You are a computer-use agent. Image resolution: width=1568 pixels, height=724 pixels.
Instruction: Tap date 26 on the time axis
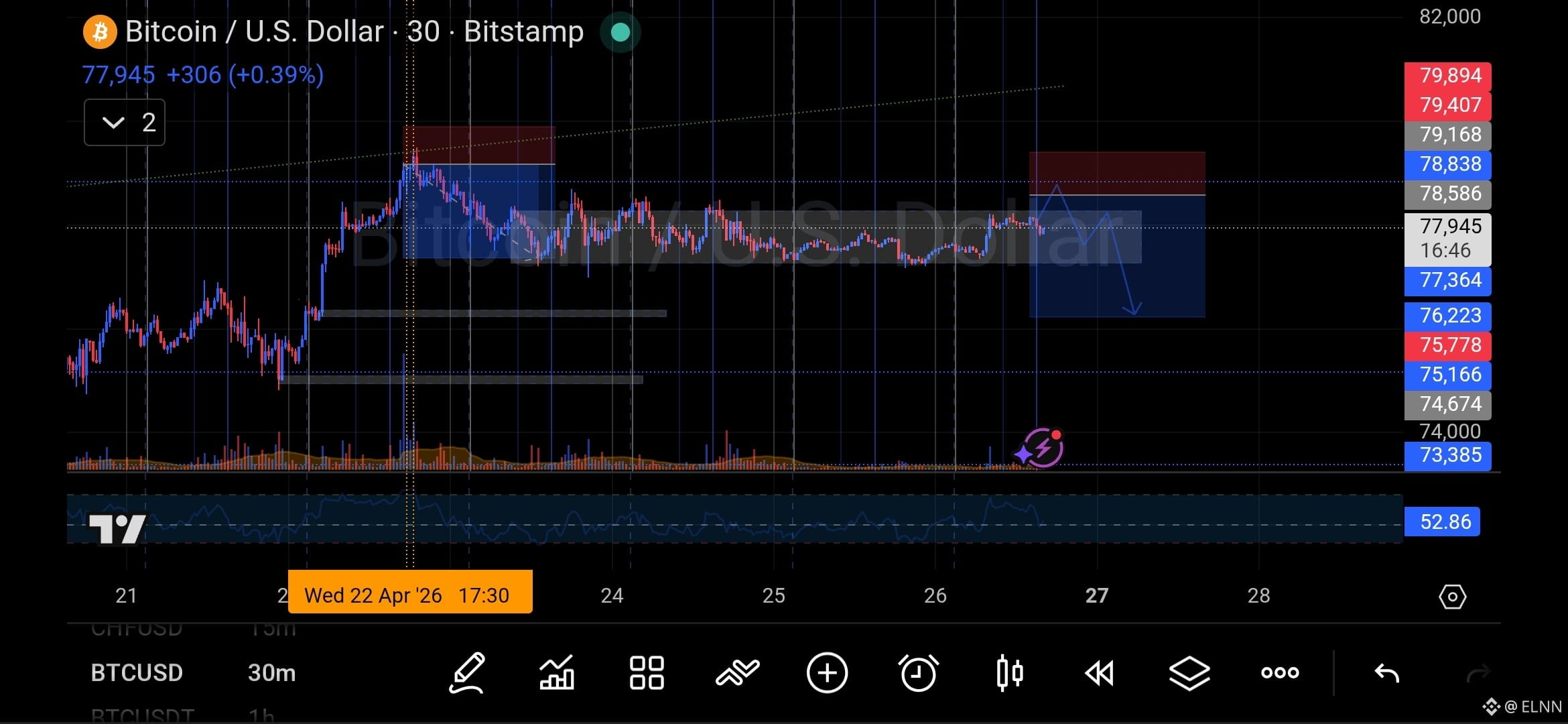pos(935,596)
